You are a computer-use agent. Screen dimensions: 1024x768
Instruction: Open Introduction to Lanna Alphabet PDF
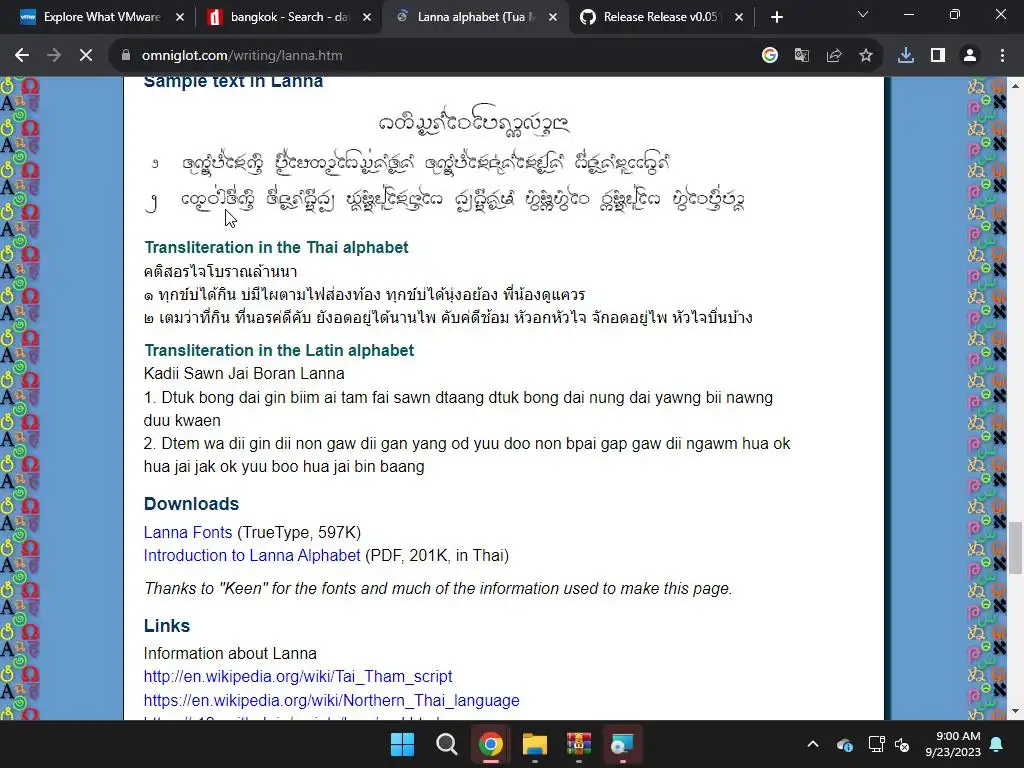[x=252, y=555]
